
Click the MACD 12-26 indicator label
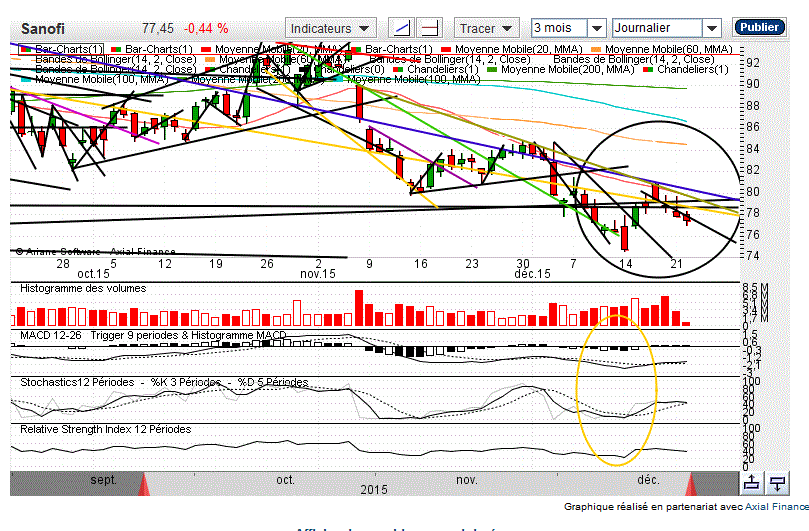(51, 335)
